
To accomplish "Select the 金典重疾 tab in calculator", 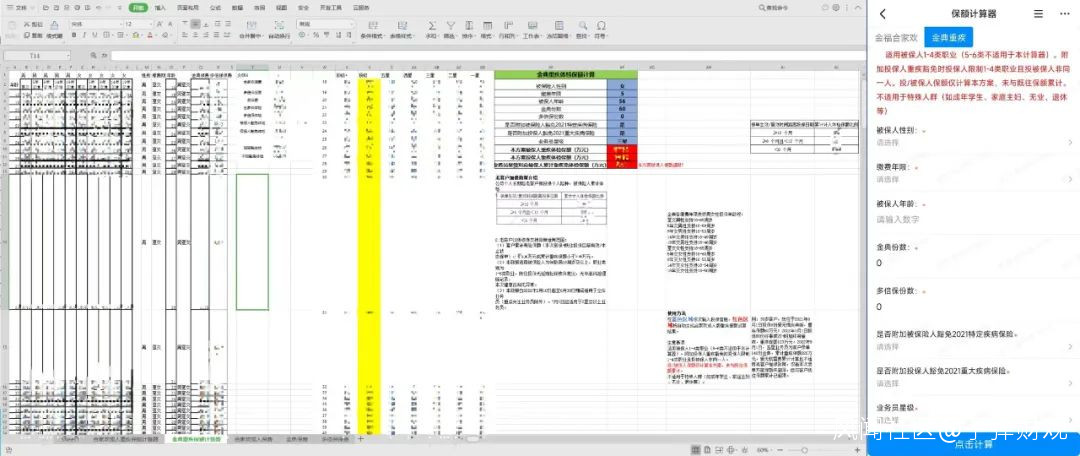I will click(x=948, y=39).
